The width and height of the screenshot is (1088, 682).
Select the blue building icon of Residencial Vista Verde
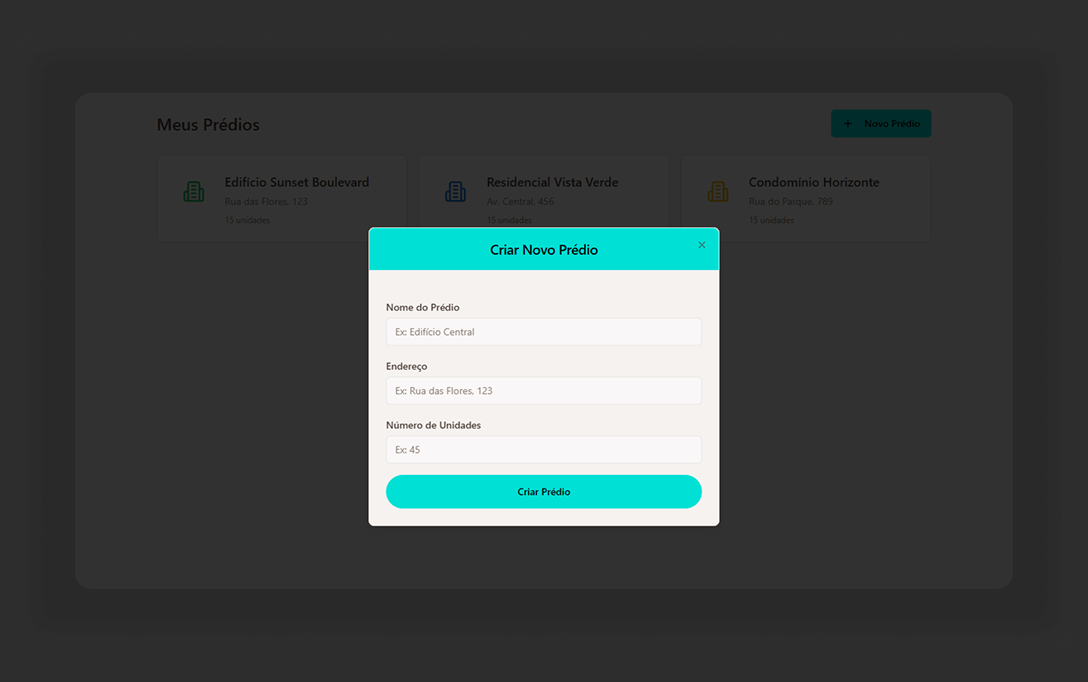pyautogui.click(x=456, y=192)
